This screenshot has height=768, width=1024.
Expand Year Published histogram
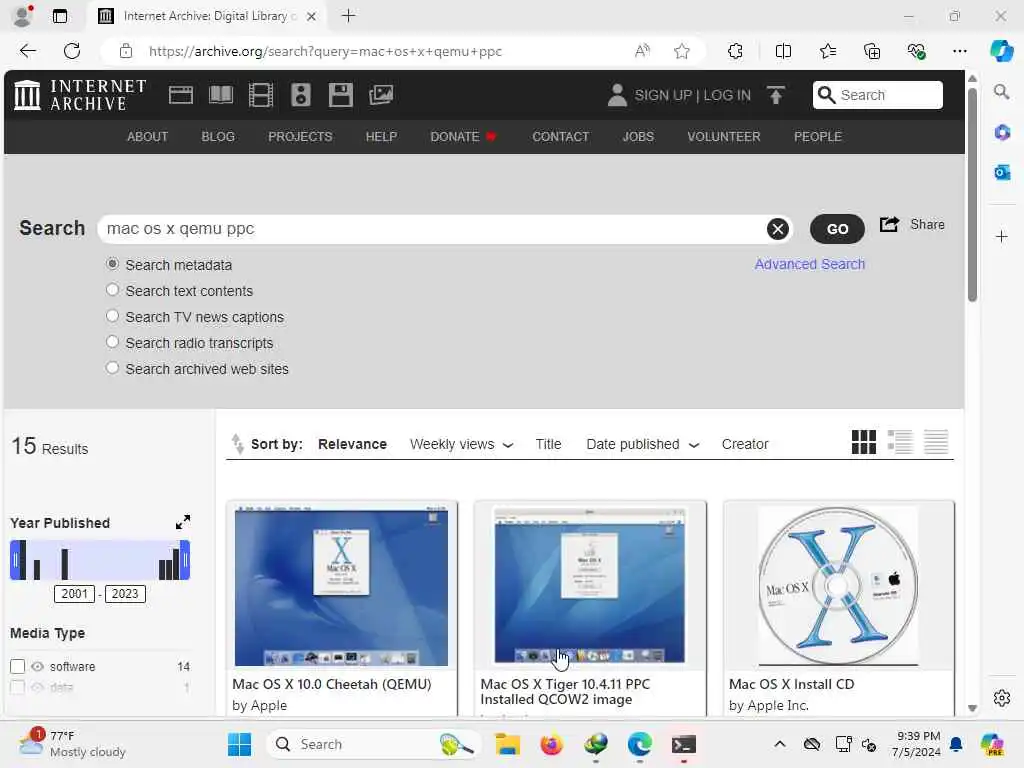pos(183,522)
